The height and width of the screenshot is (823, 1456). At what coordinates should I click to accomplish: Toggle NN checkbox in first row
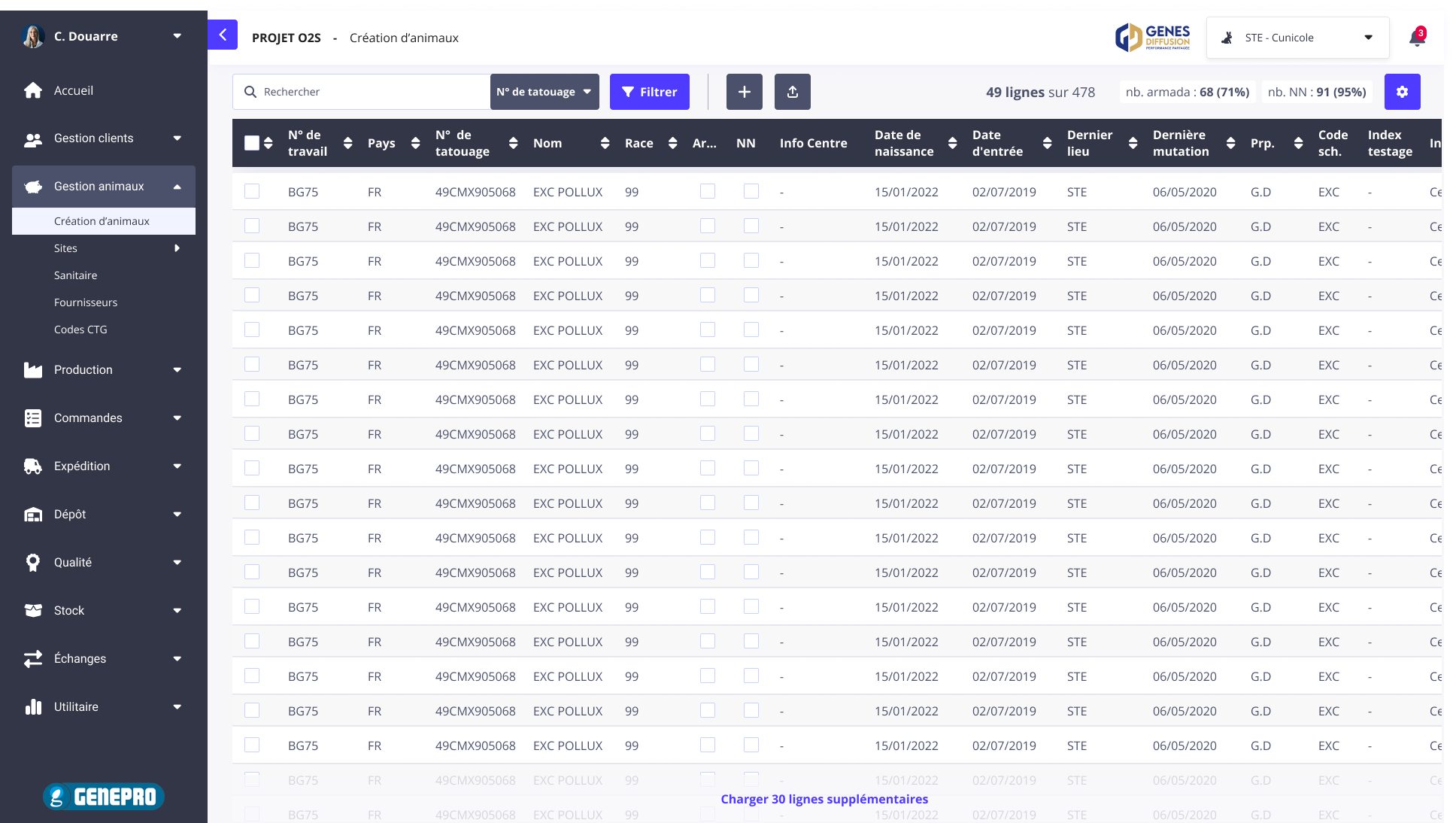tap(751, 191)
